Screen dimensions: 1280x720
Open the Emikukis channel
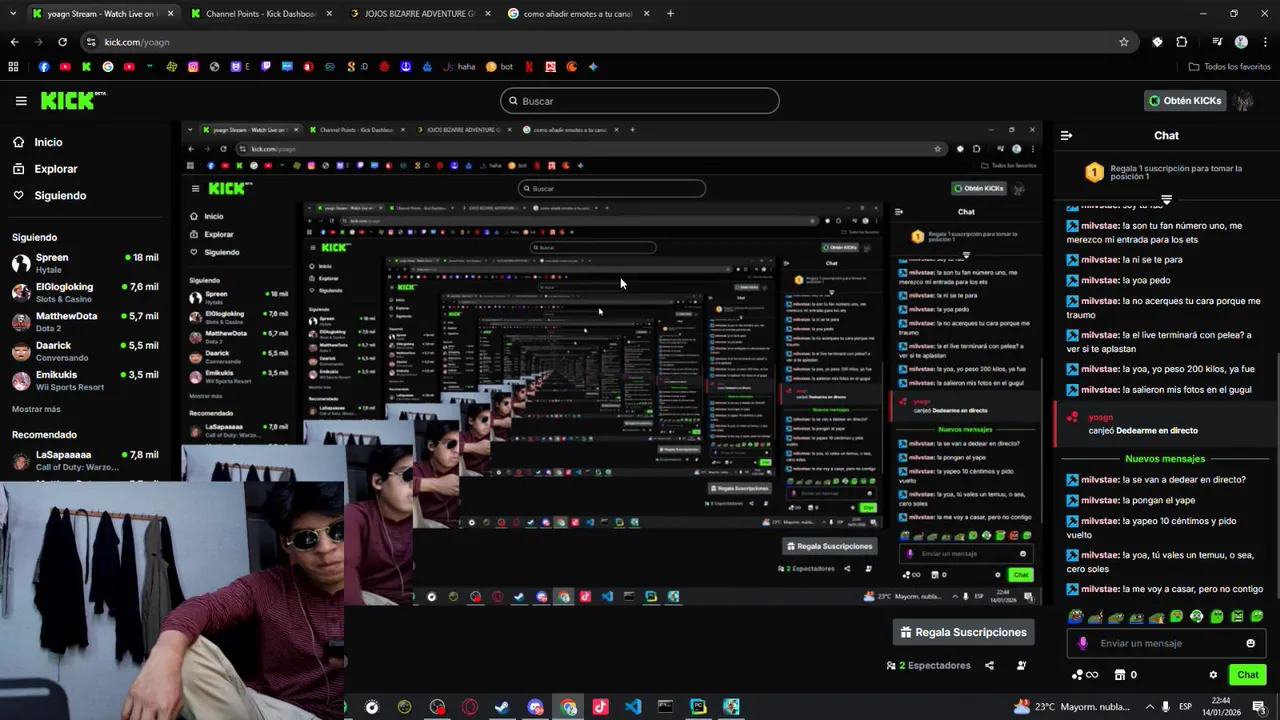[85, 380]
